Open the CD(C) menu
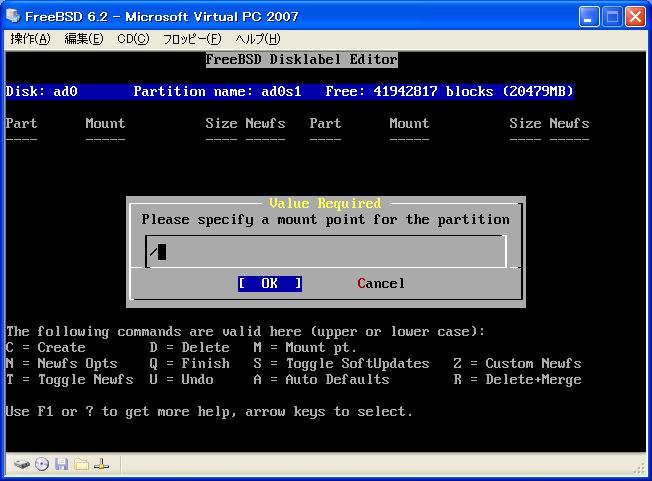Screen dimensions: 652x481 click(133, 39)
